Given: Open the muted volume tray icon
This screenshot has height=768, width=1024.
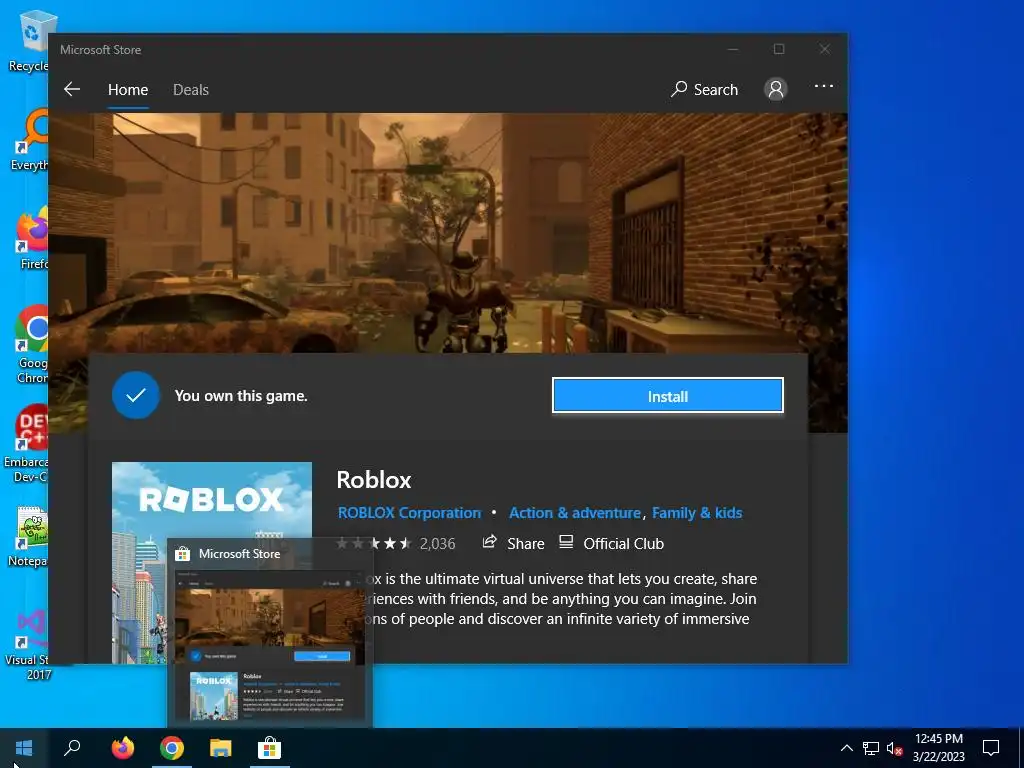Looking at the screenshot, I should (x=894, y=748).
